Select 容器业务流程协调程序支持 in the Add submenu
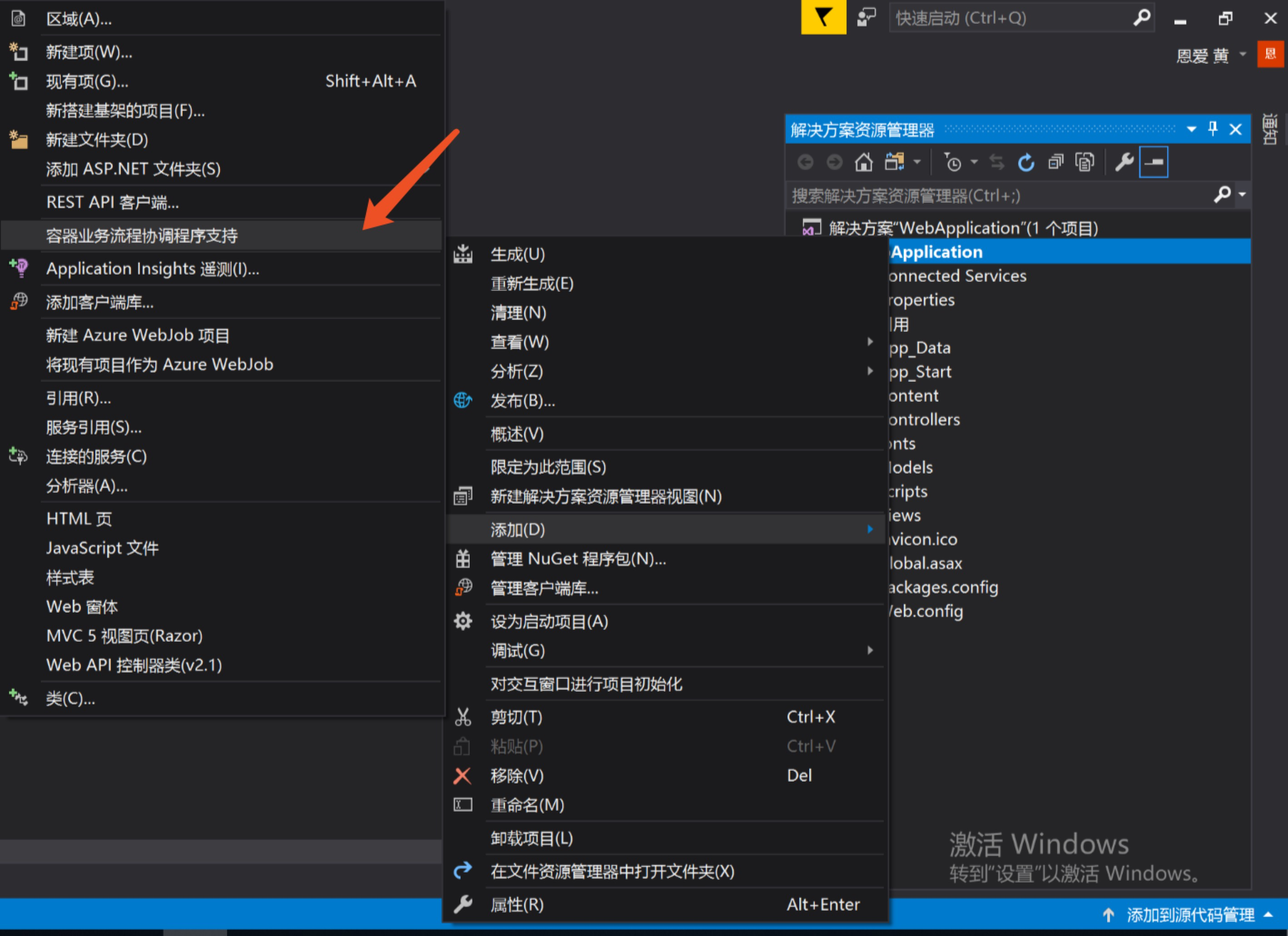Image resolution: width=1288 pixels, height=936 pixels. point(222,236)
